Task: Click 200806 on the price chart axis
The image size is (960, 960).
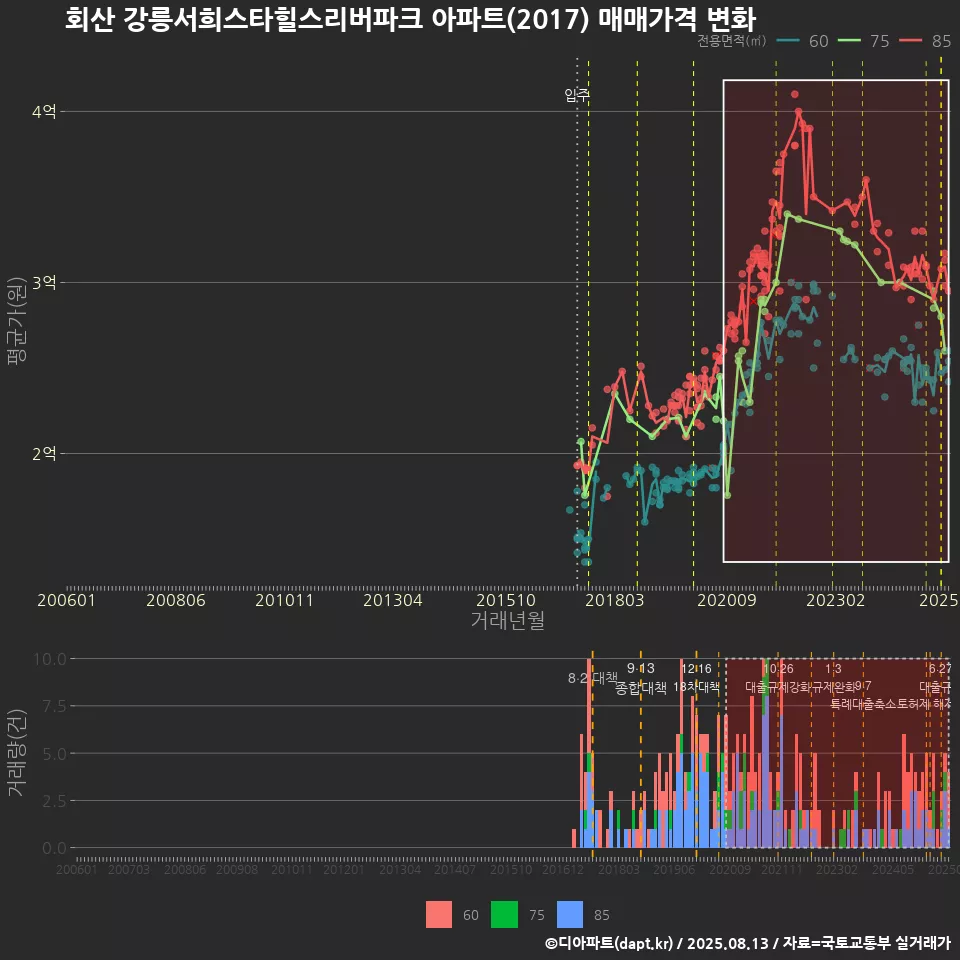Action: (176, 600)
